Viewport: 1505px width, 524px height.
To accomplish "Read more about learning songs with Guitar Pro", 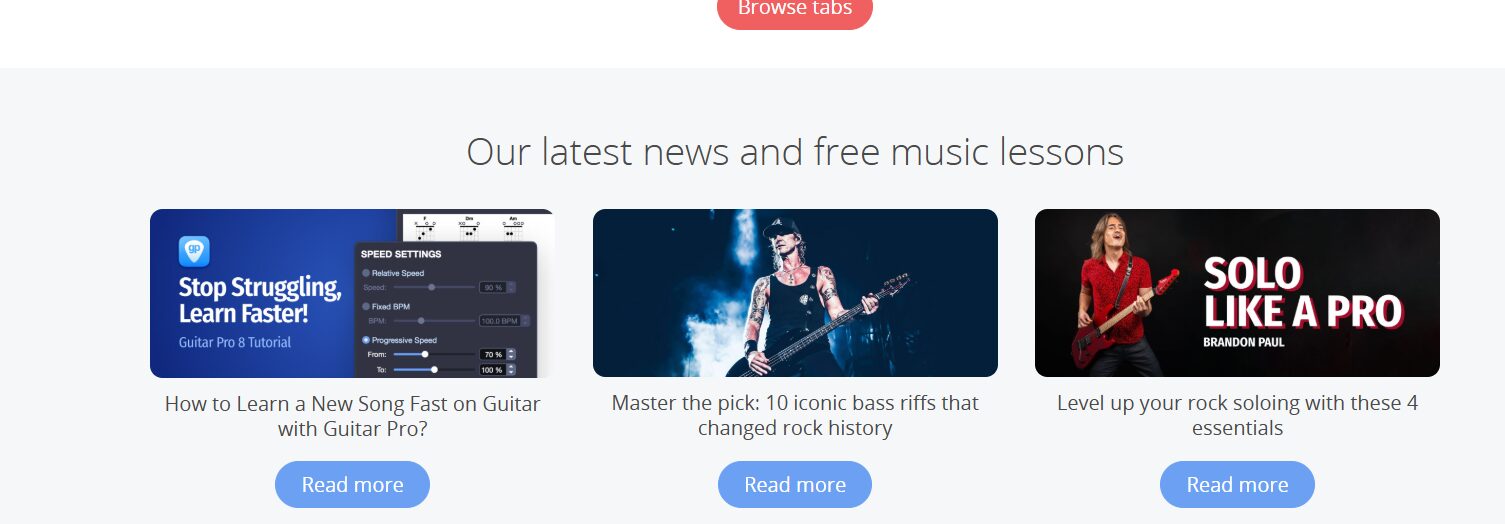I will click(x=352, y=485).
